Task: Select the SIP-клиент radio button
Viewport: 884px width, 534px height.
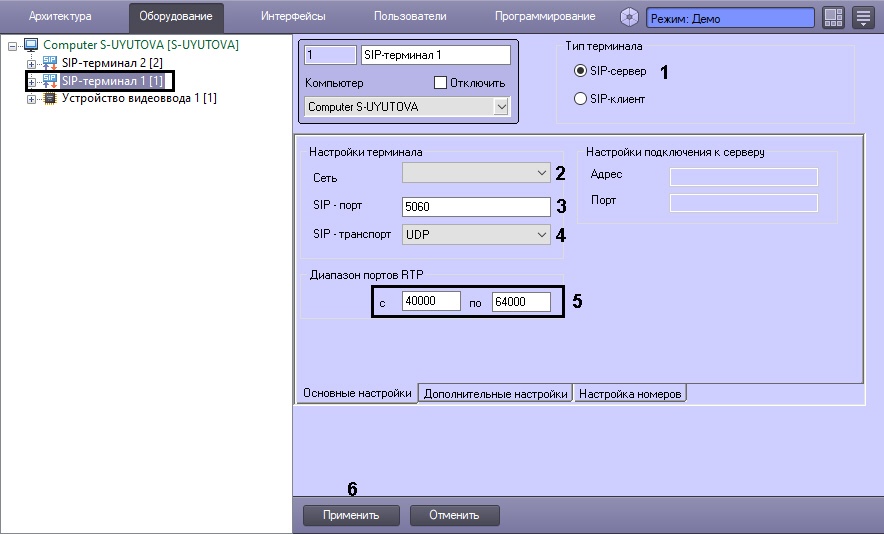Action: tap(580, 99)
